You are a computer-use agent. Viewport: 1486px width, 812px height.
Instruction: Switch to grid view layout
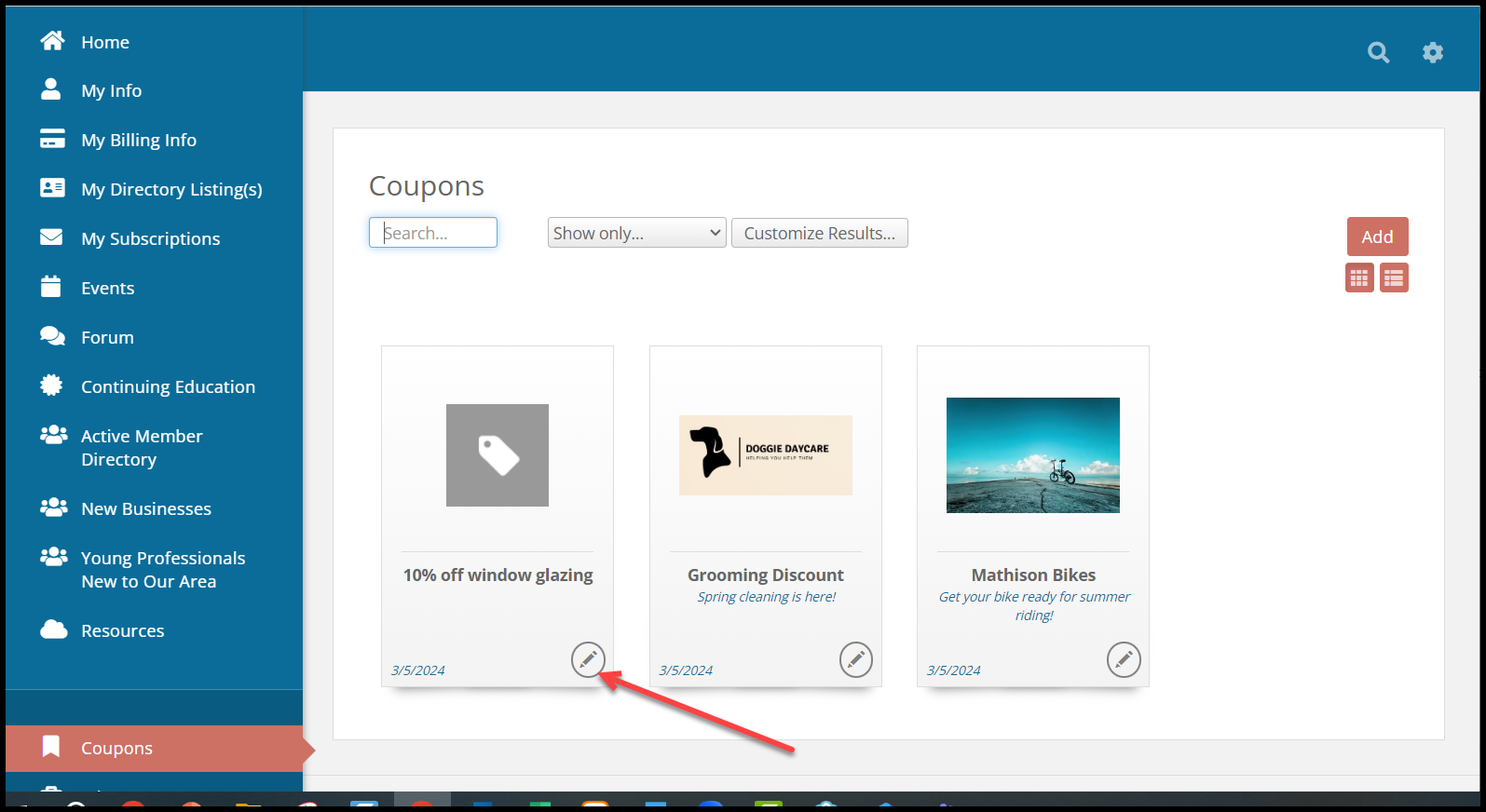tap(1359, 277)
